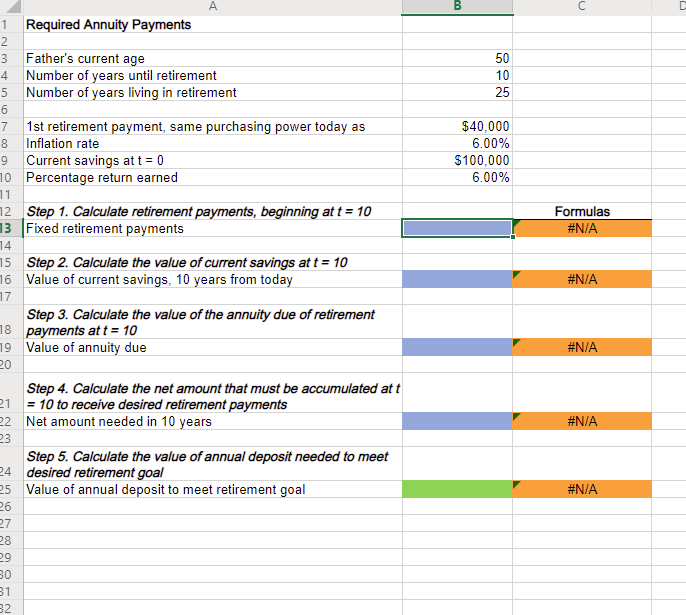Select the Step 2 heading cell

213,262
